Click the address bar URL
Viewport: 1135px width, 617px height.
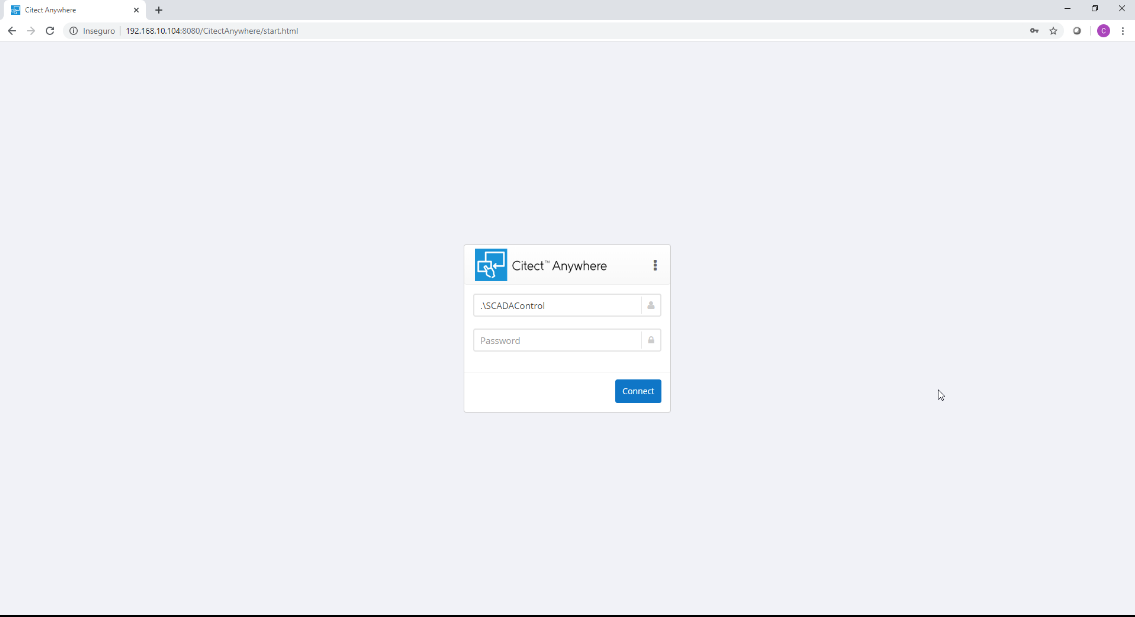(x=212, y=31)
